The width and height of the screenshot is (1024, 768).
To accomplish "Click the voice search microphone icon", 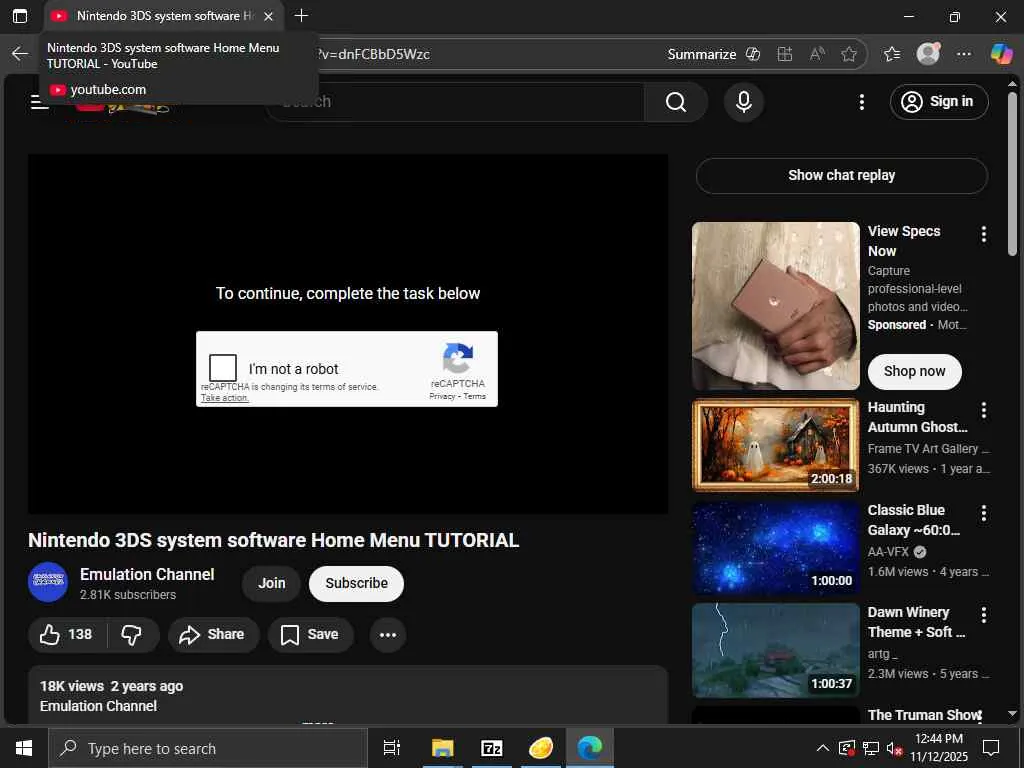I will coord(744,102).
